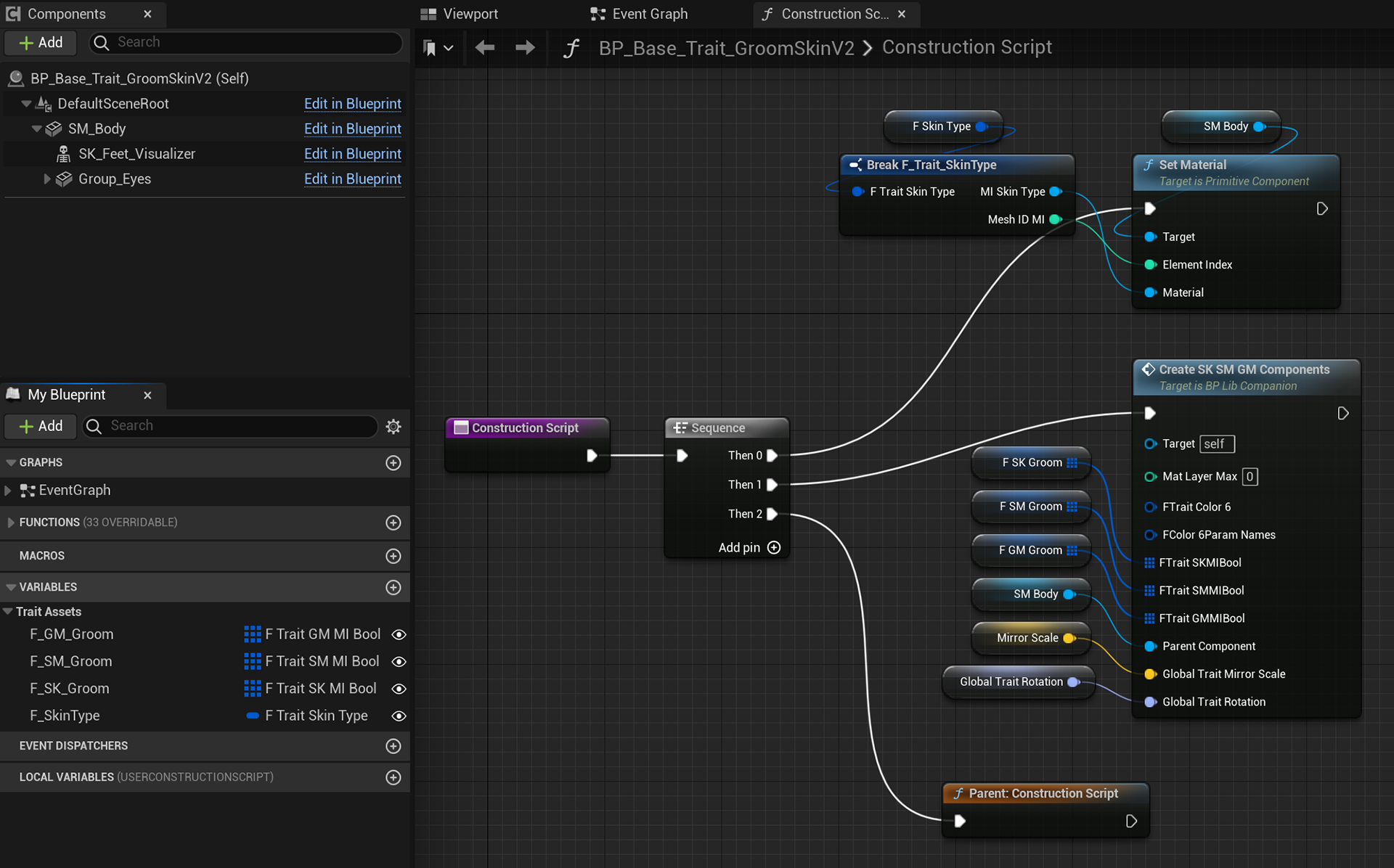
Task: Expand the EventGraph entry
Action: [x=8, y=491]
